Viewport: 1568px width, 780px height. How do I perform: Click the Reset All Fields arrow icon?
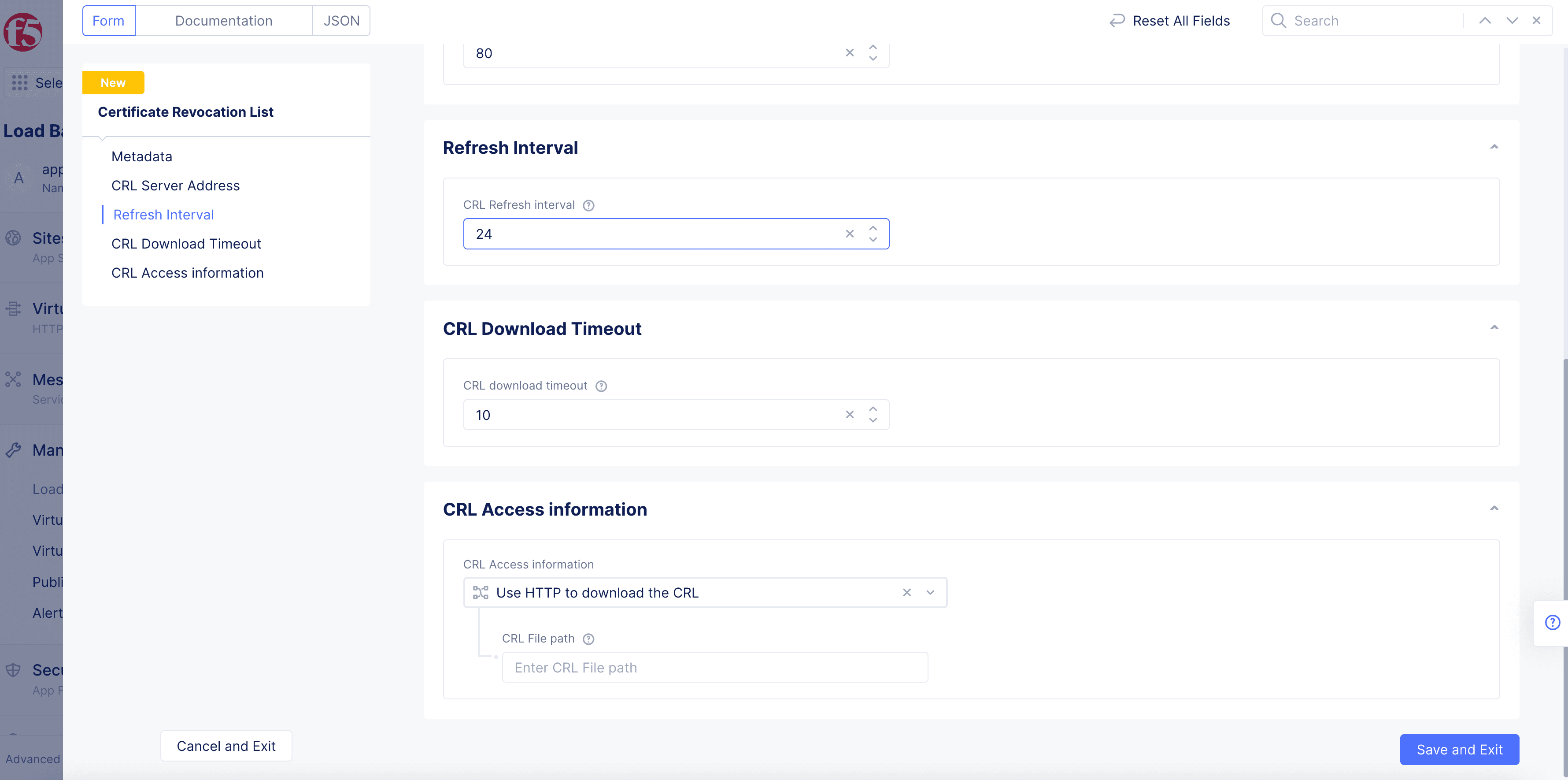pyautogui.click(x=1117, y=21)
